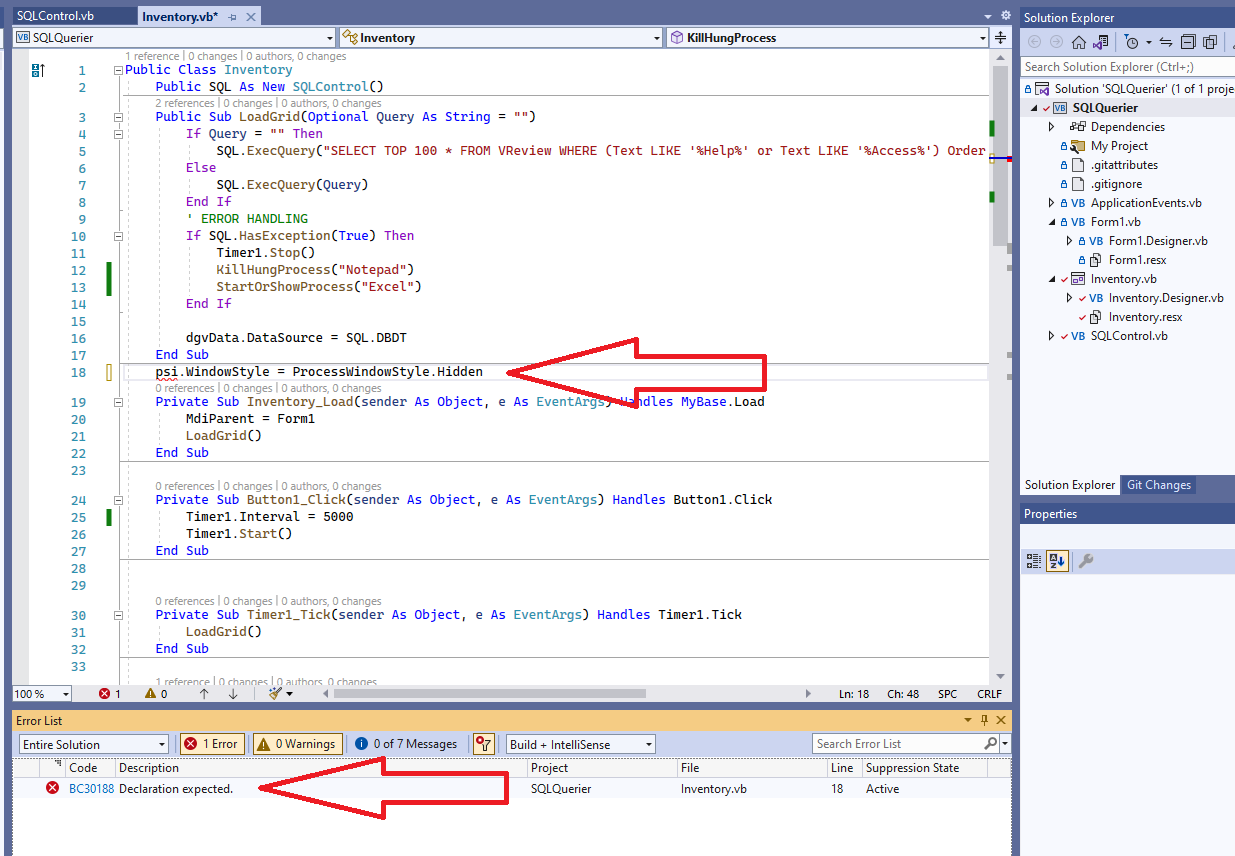Image resolution: width=1235 pixels, height=856 pixels.
Task: Toggle the 0 of 7 Messages filter
Action: pyautogui.click(x=404, y=743)
